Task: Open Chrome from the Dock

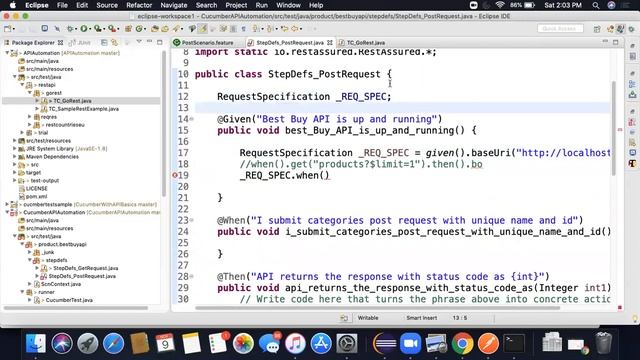Action: [462, 343]
